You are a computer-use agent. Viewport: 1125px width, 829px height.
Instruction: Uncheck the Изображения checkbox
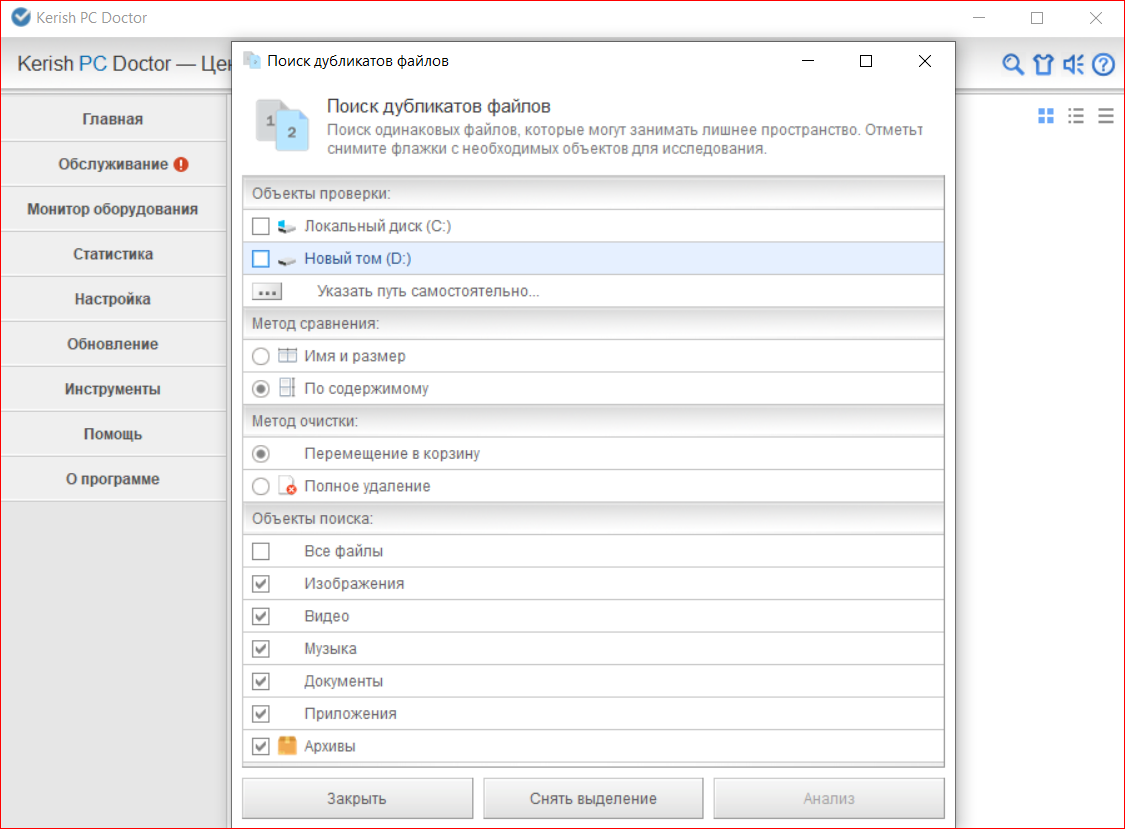pyautogui.click(x=260, y=584)
